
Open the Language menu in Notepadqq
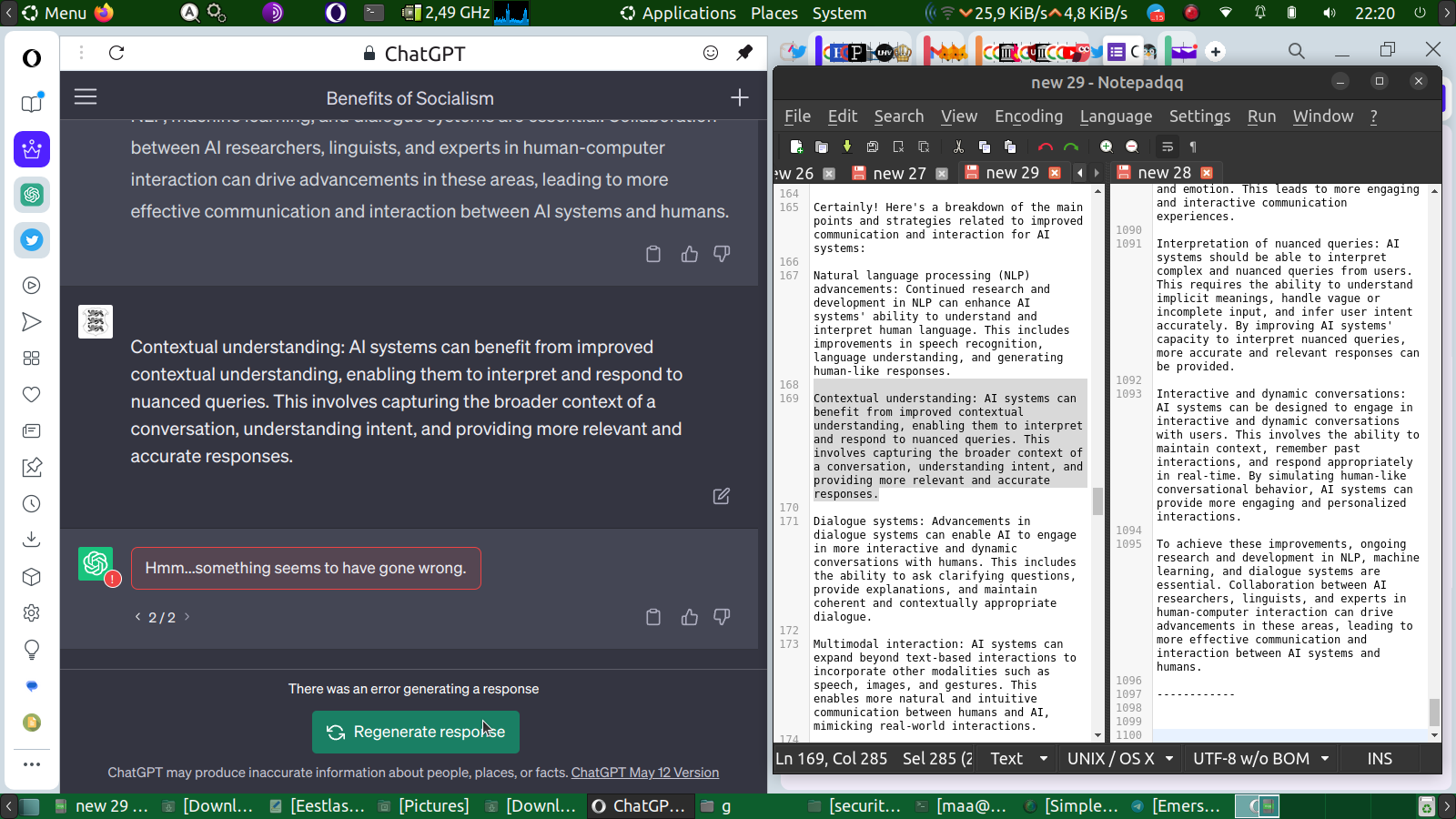click(x=1116, y=116)
